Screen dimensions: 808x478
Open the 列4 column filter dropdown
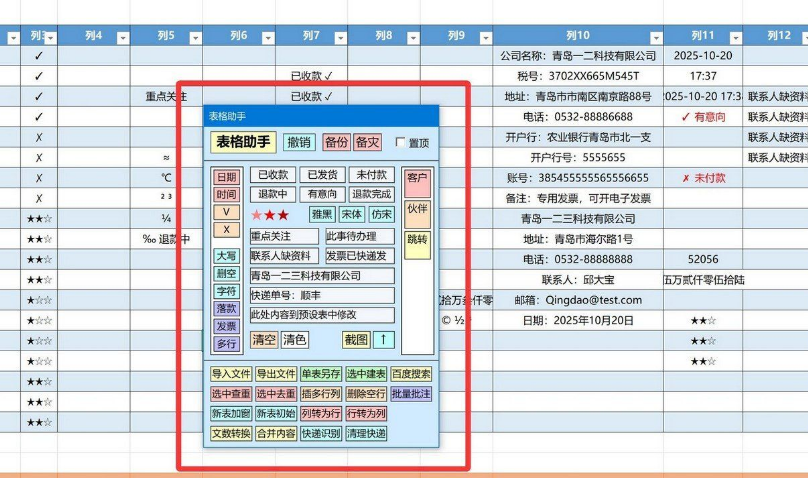pyautogui.click(x=122, y=37)
